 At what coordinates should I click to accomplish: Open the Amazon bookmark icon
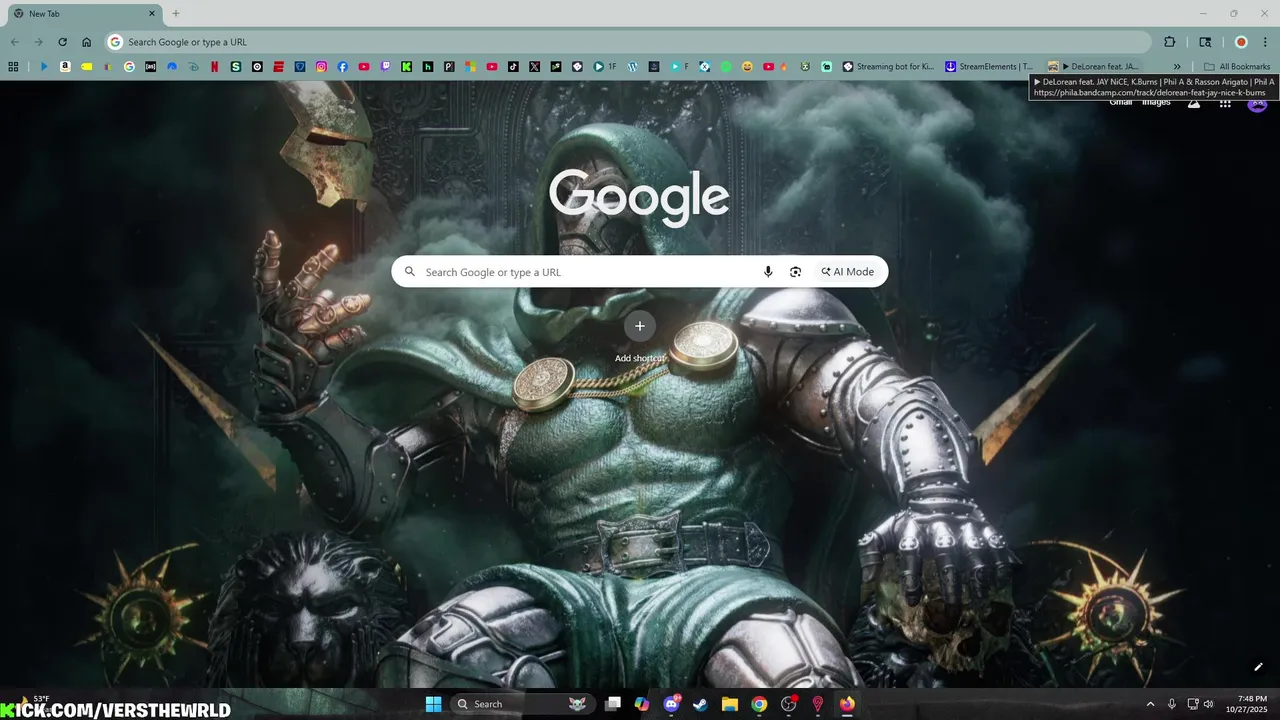(65, 67)
